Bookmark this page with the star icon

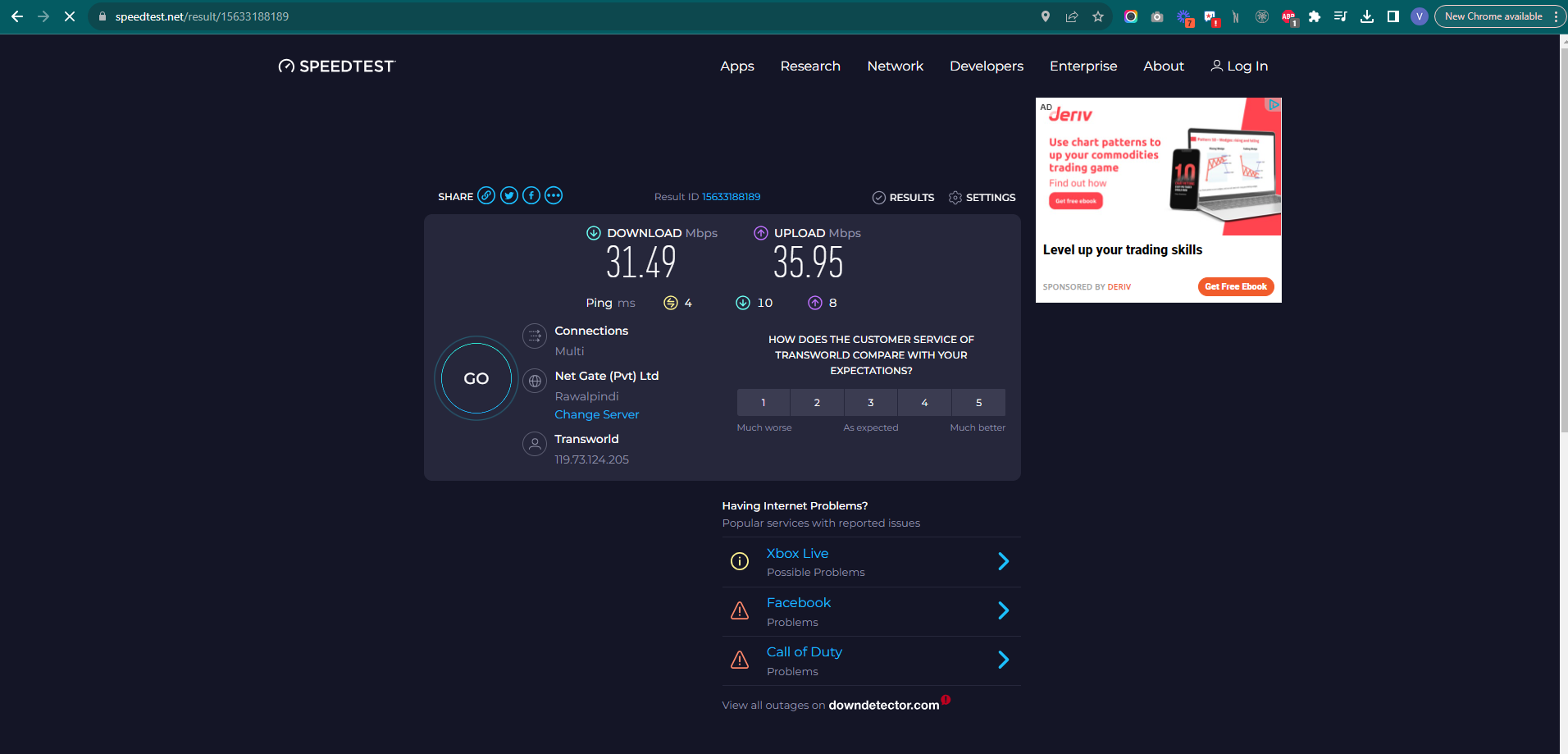1098,16
